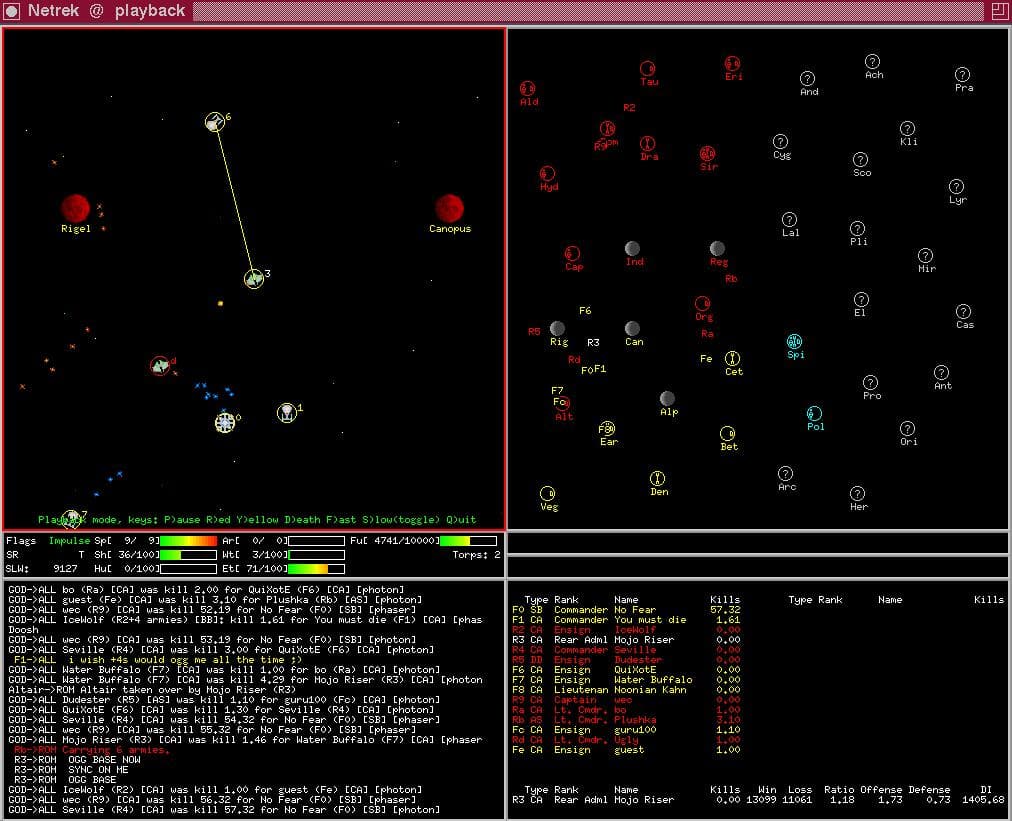This screenshot has width=1012, height=821.
Task: Click the Etemp gauge bar
Action: click(316, 569)
